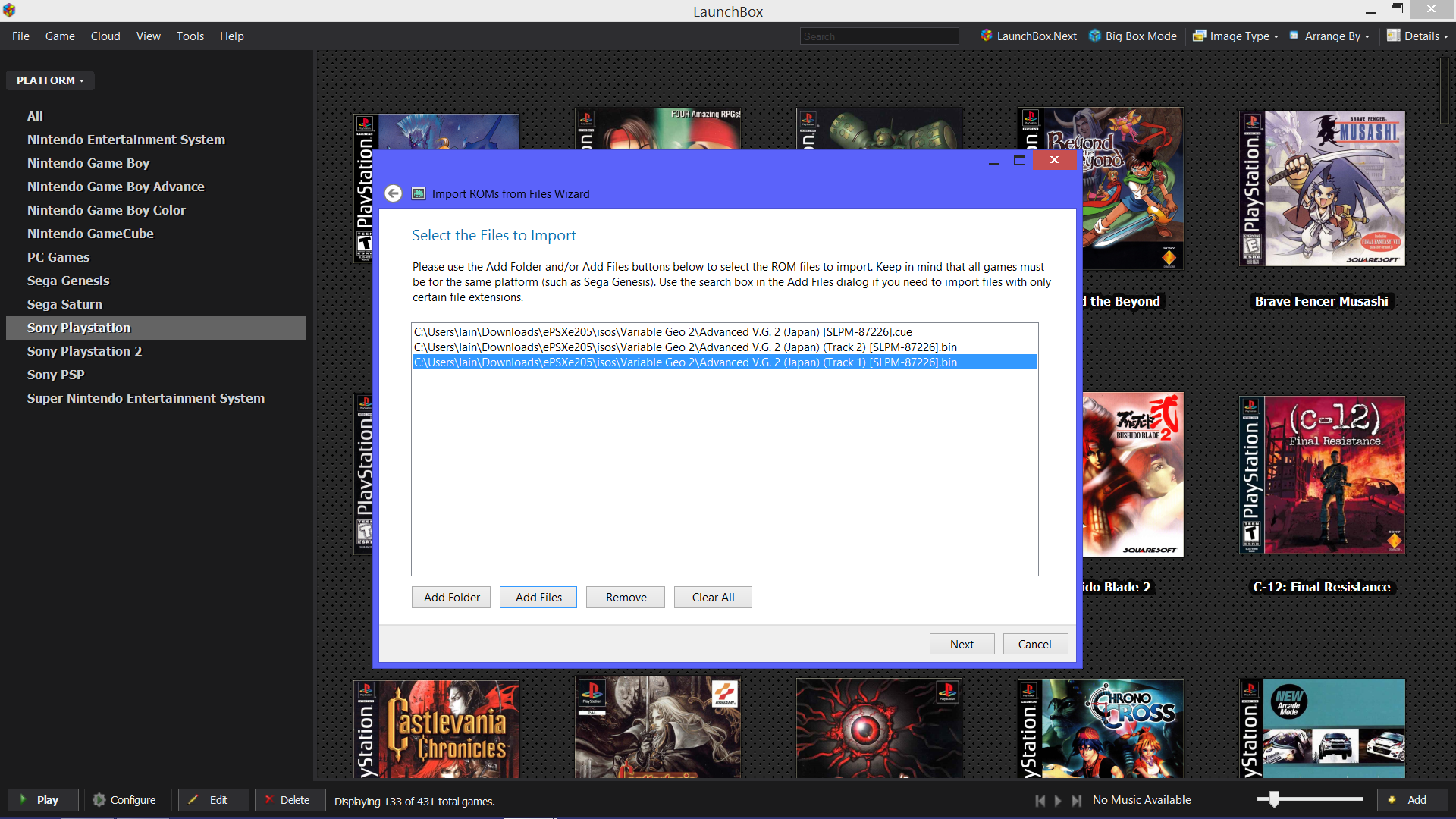Viewport: 1456px width, 819px height.
Task: Open the Cloud menu
Action: 105,36
